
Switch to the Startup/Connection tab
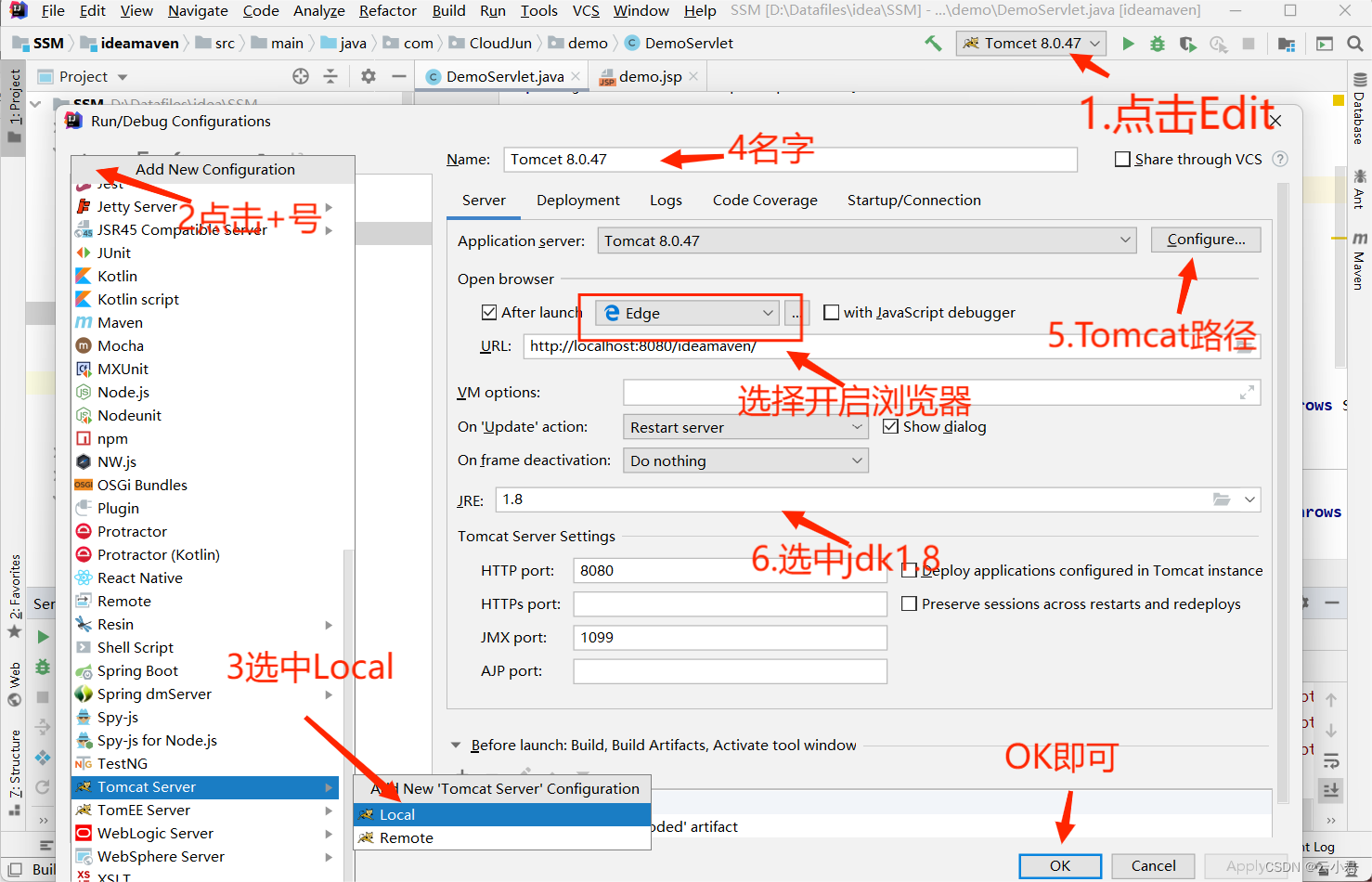(x=913, y=200)
